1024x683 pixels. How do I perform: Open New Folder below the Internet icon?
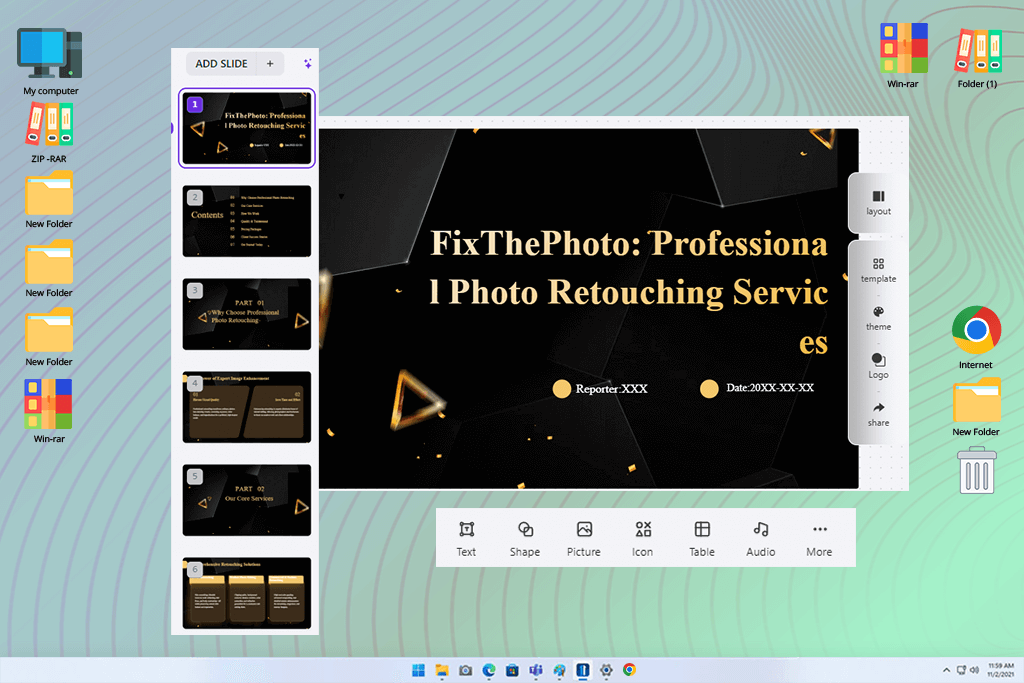point(976,407)
